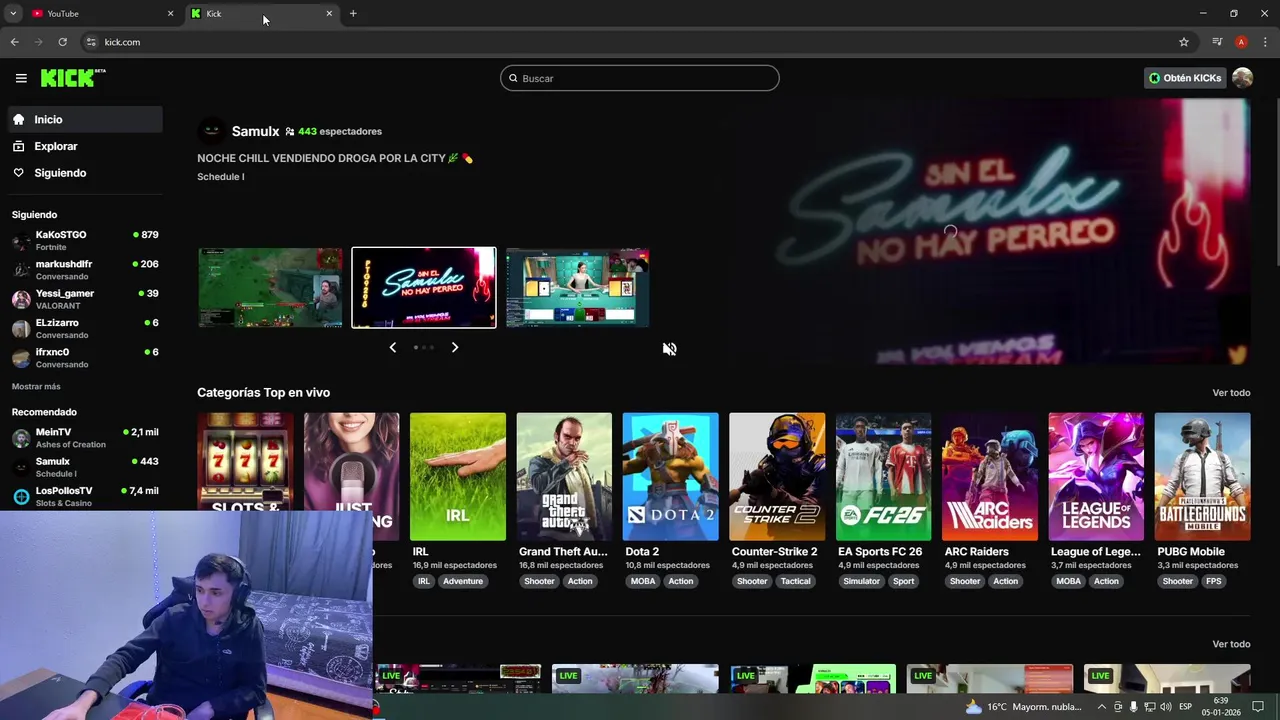The image size is (1280, 720).
Task: Open the Counter-Strike 2 category card
Action: [x=777, y=477]
